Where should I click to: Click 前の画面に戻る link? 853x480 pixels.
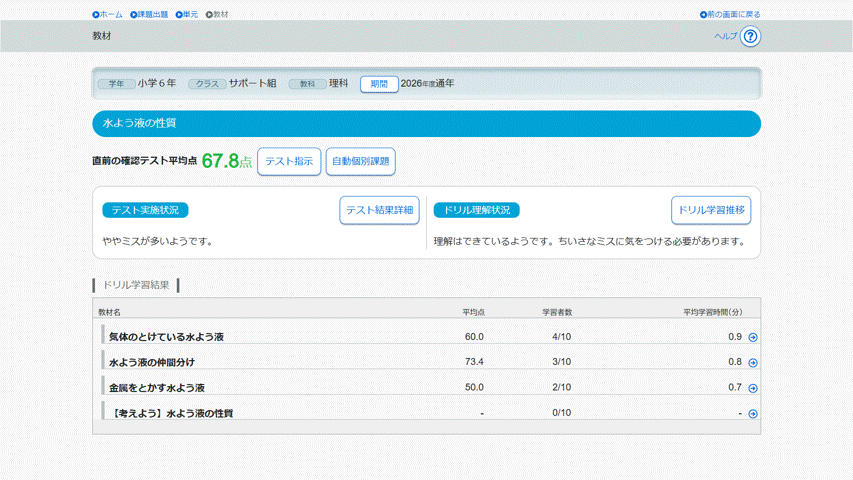pyautogui.click(x=730, y=15)
